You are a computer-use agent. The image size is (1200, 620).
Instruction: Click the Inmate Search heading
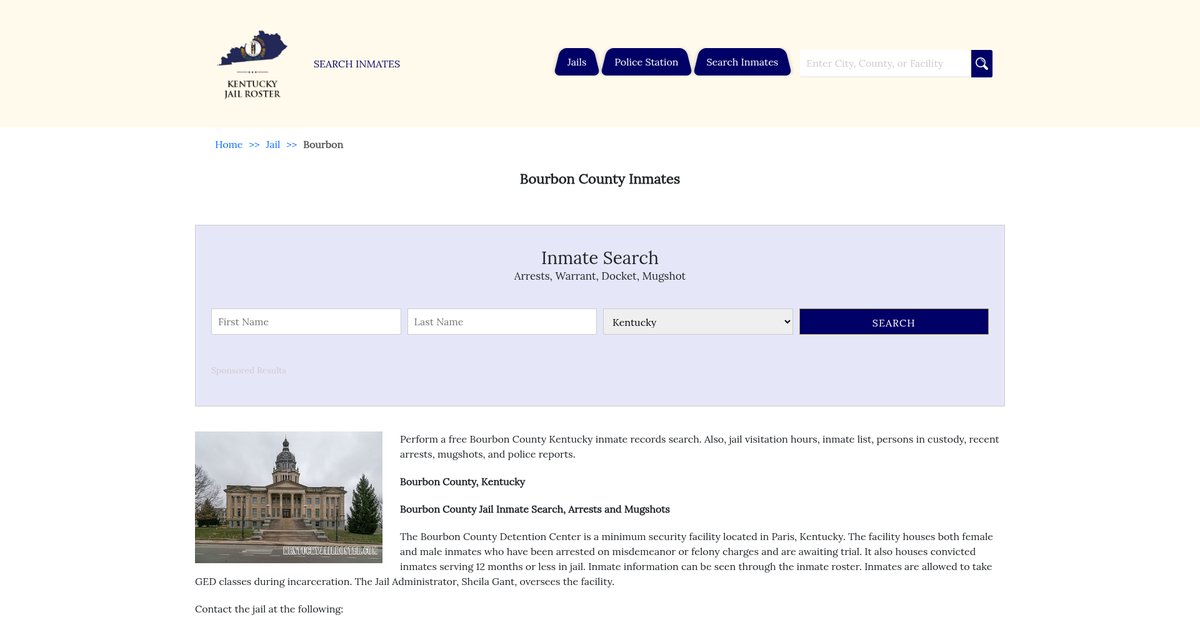point(600,258)
